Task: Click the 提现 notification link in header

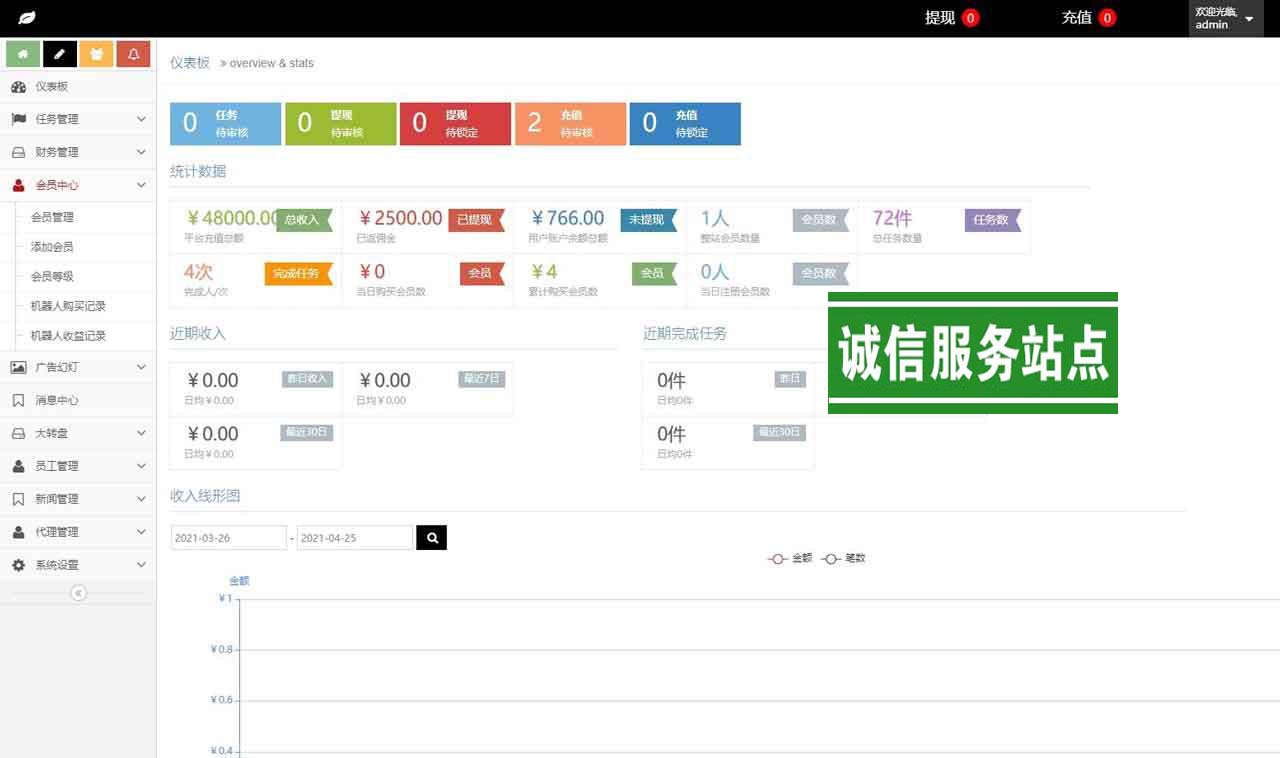Action: (951, 18)
